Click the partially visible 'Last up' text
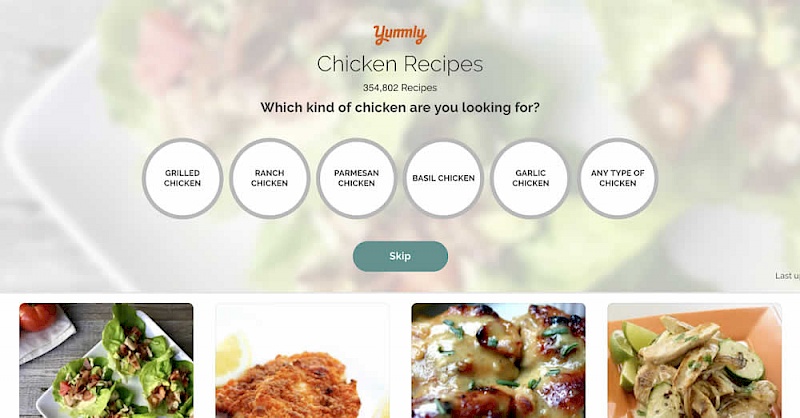Image resolution: width=800 pixels, height=418 pixels. (787, 276)
